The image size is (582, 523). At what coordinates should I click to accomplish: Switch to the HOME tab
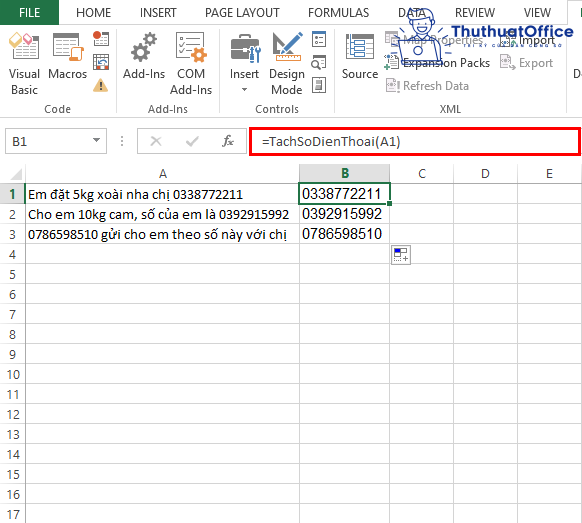click(x=94, y=13)
